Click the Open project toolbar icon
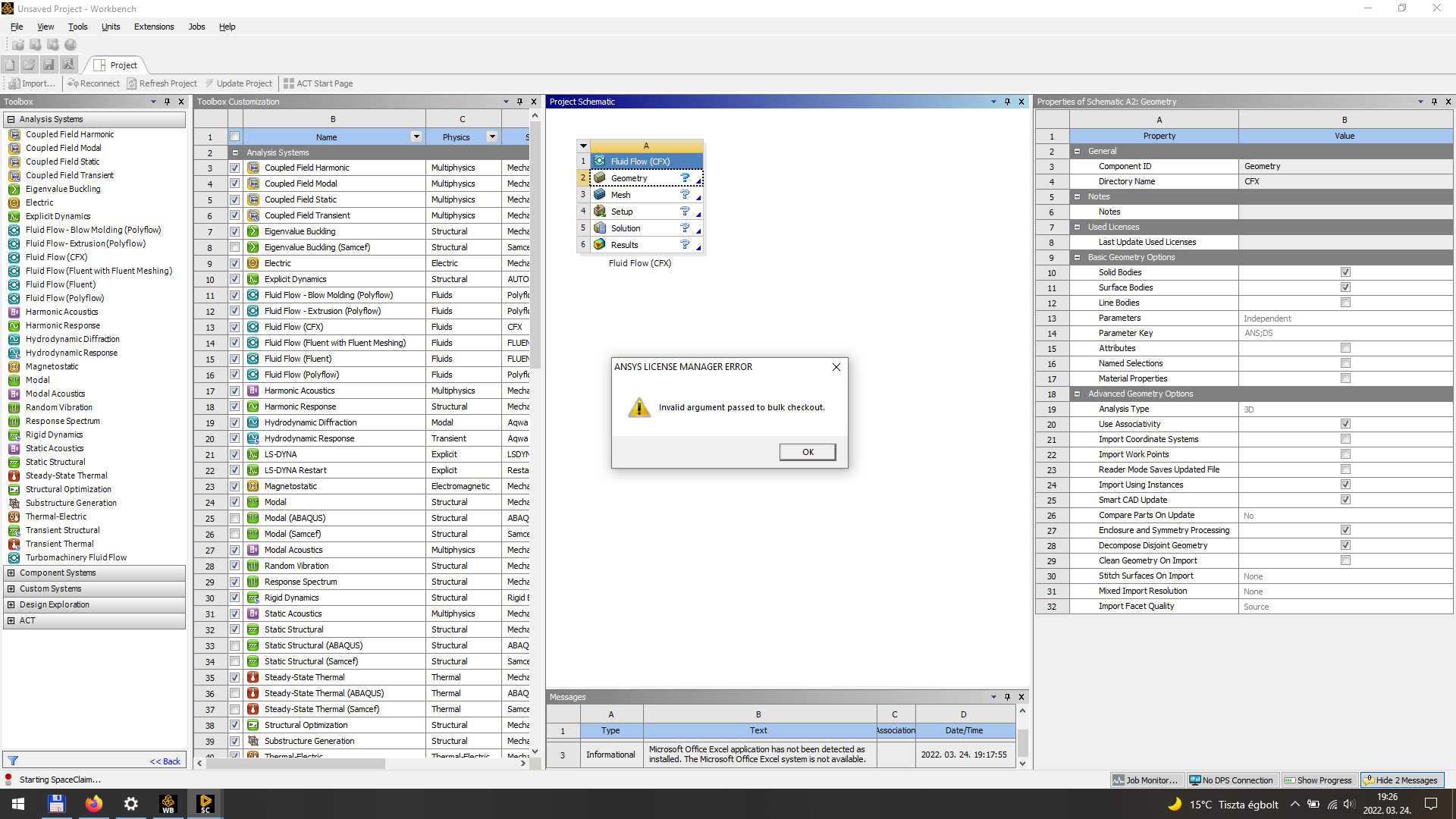This screenshot has width=1456, height=819. [29, 64]
